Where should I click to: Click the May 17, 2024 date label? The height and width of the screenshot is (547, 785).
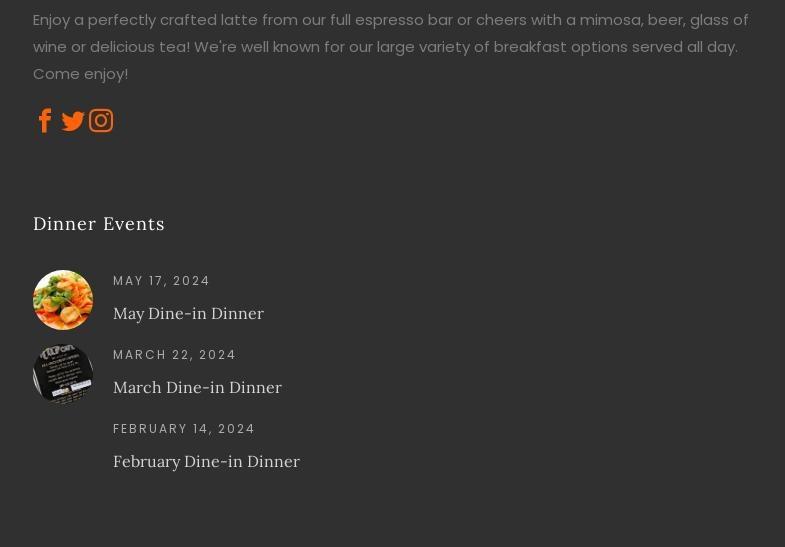tap(161, 281)
